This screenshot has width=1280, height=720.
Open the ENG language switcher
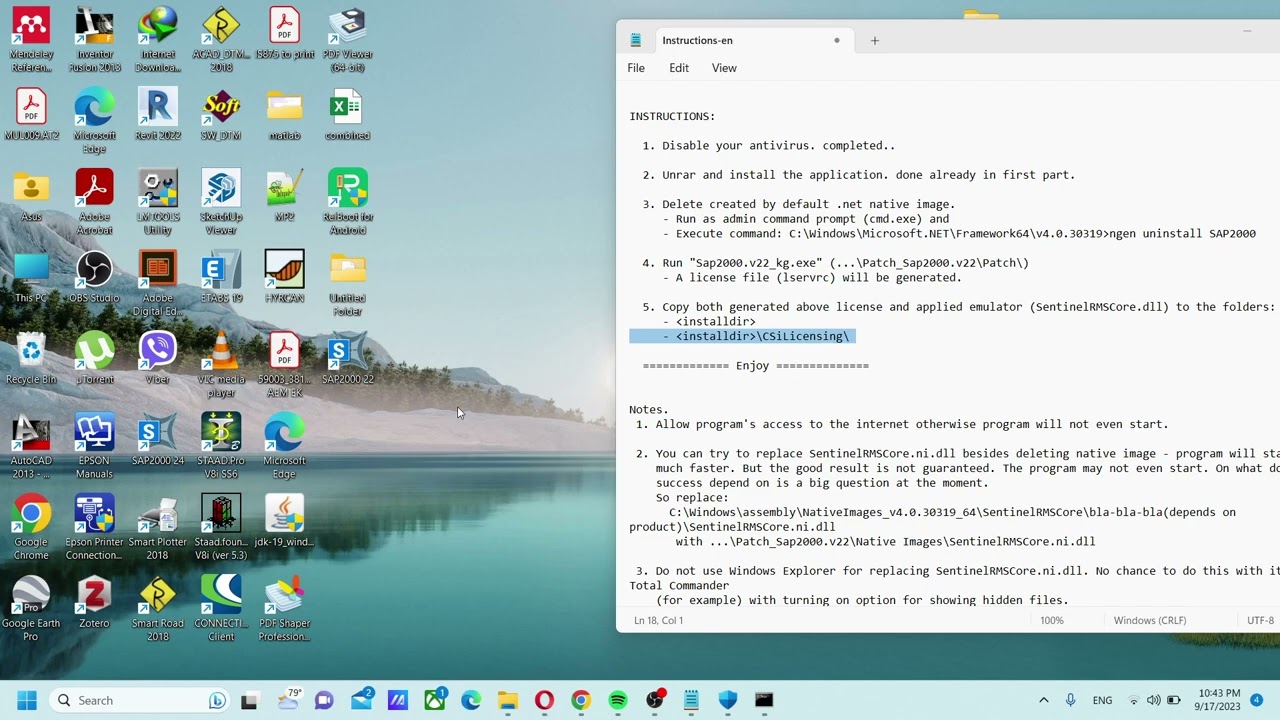[1102, 700]
